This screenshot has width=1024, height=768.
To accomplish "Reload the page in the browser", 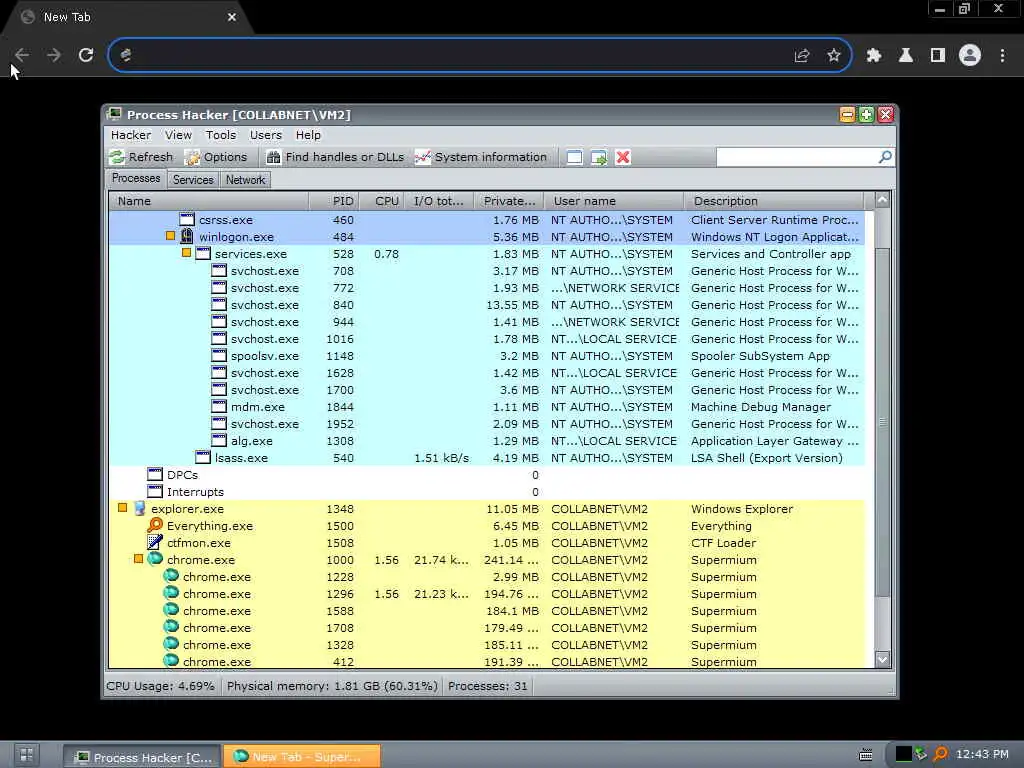I will pyautogui.click(x=86, y=55).
